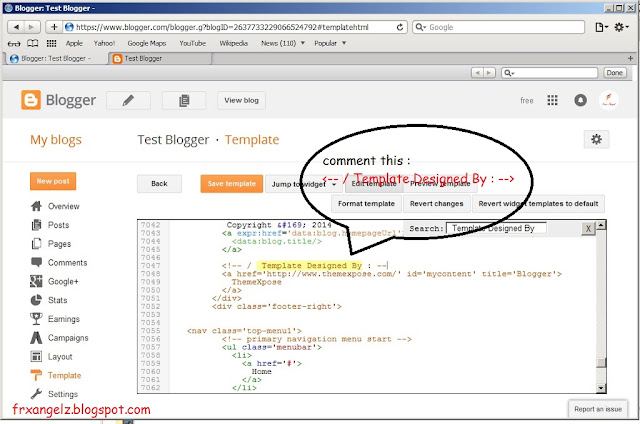The width and height of the screenshot is (640, 424).
Task: Click the New post button
Action: (53, 181)
